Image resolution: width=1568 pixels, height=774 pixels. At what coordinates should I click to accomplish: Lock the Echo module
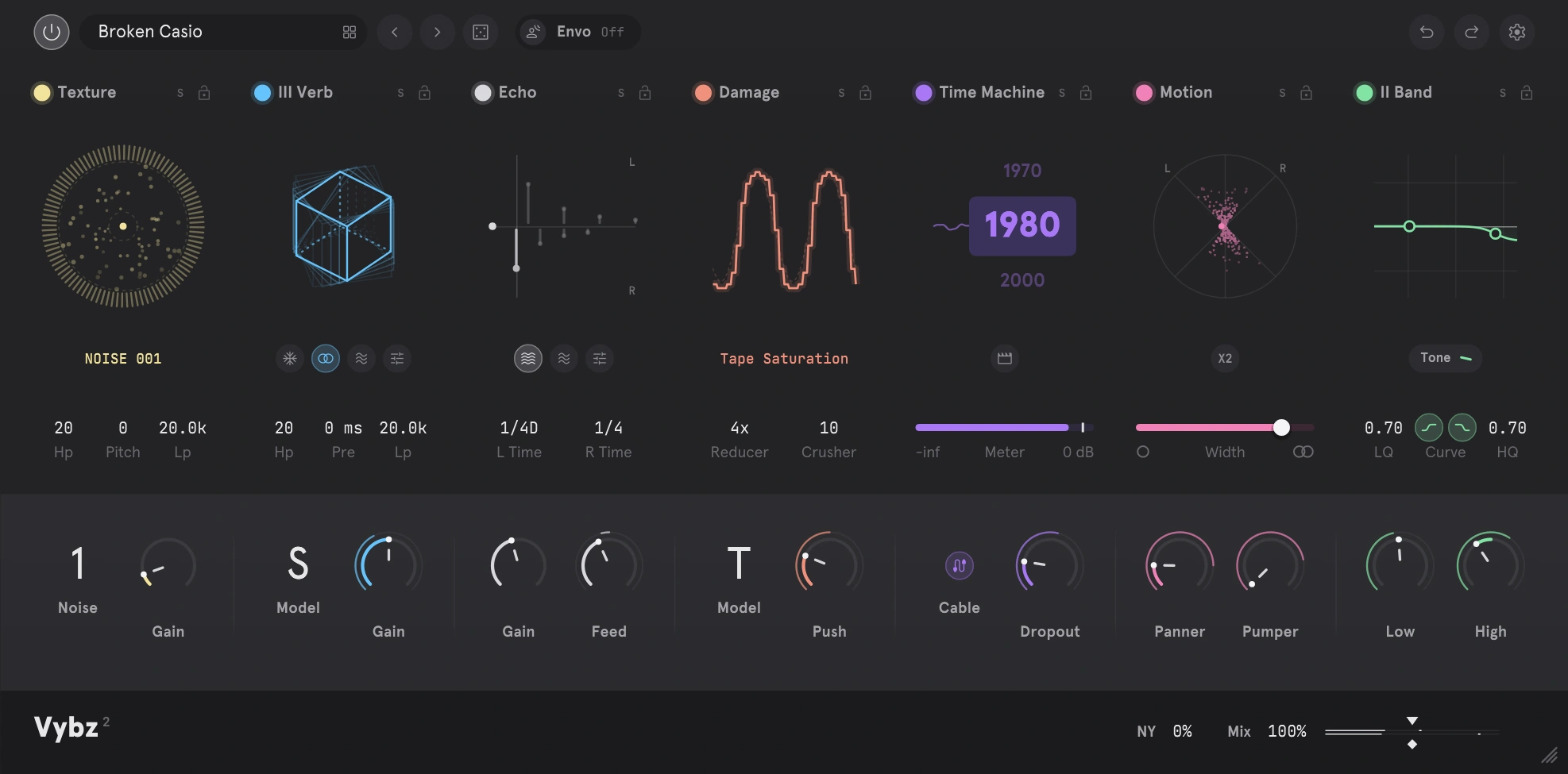point(645,93)
